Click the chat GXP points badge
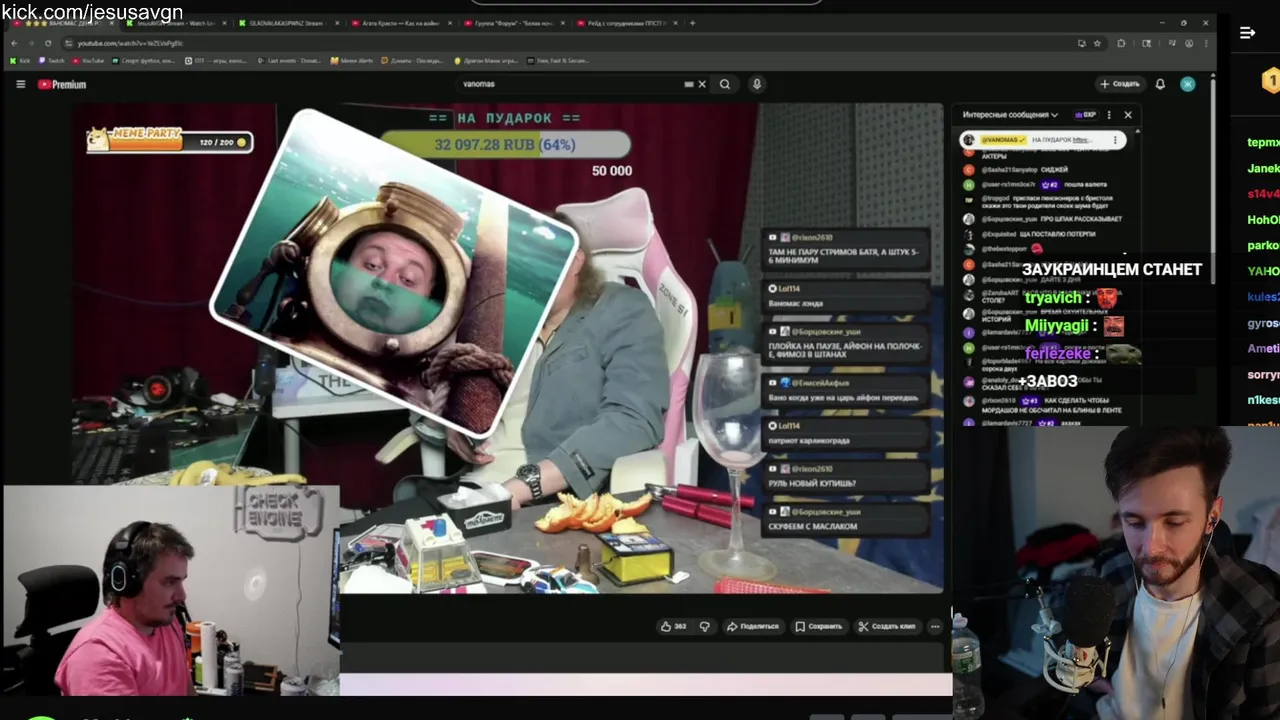The width and height of the screenshot is (1280, 720). coord(1085,114)
